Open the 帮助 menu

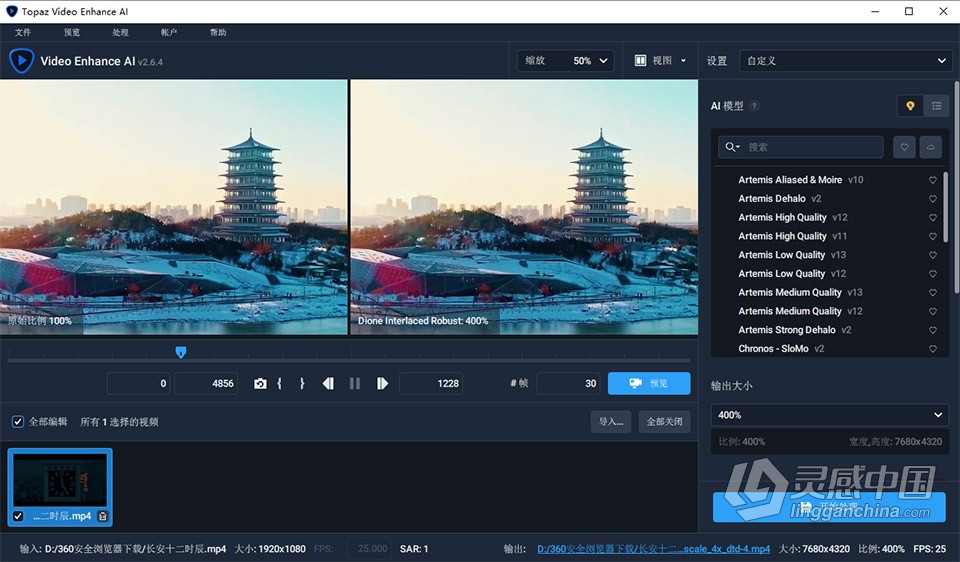coord(218,32)
